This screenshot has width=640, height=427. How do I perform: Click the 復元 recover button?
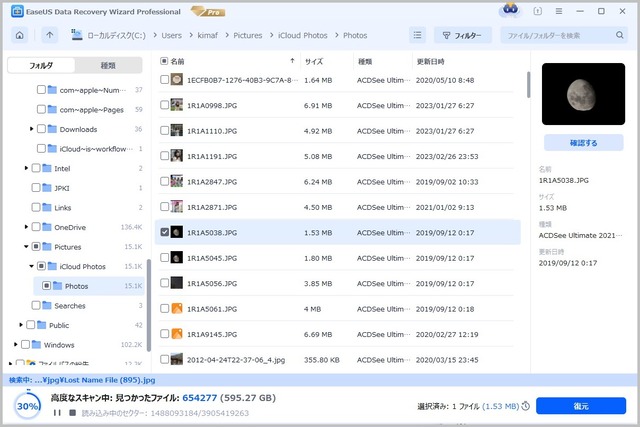pyautogui.click(x=581, y=406)
